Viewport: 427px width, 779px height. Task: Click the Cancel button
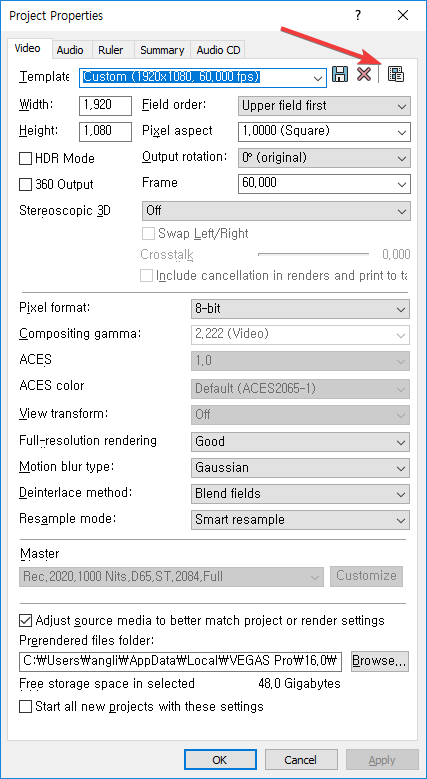coord(301,760)
